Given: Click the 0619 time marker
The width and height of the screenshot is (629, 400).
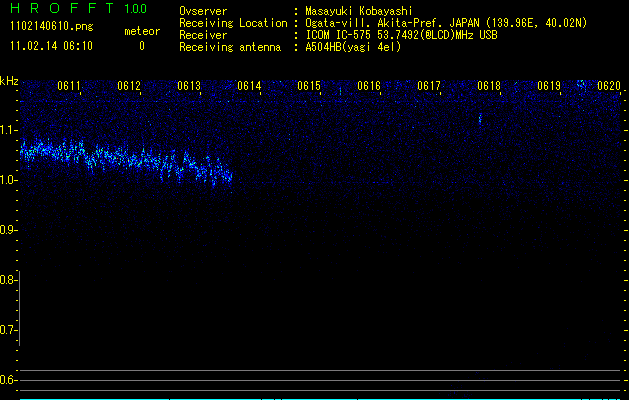Looking at the screenshot, I should (x=549, y=86).
